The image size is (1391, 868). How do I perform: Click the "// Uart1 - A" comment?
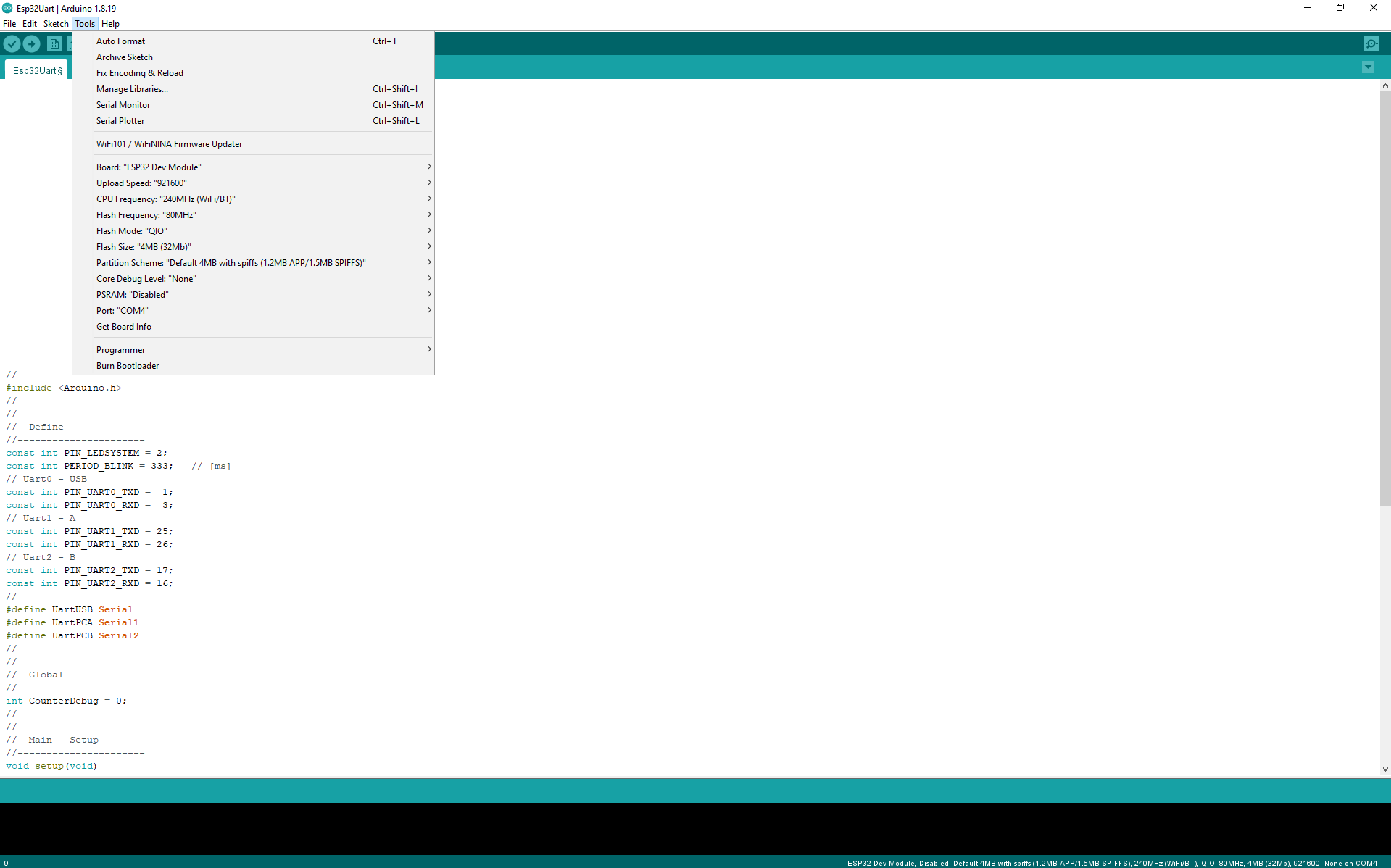tap(41, 518)
